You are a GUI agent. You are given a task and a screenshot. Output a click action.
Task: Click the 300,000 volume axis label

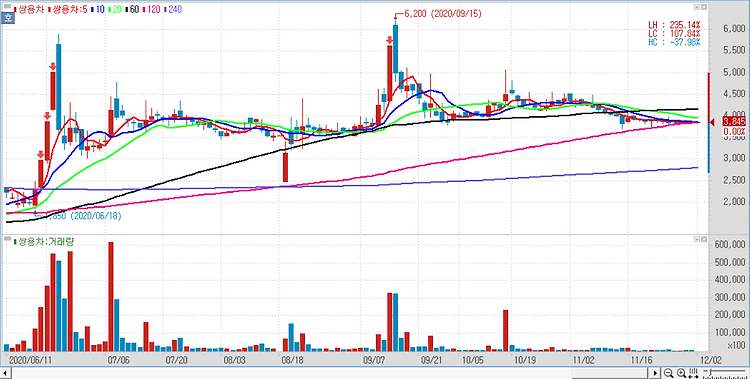click(x=729, y=297)
